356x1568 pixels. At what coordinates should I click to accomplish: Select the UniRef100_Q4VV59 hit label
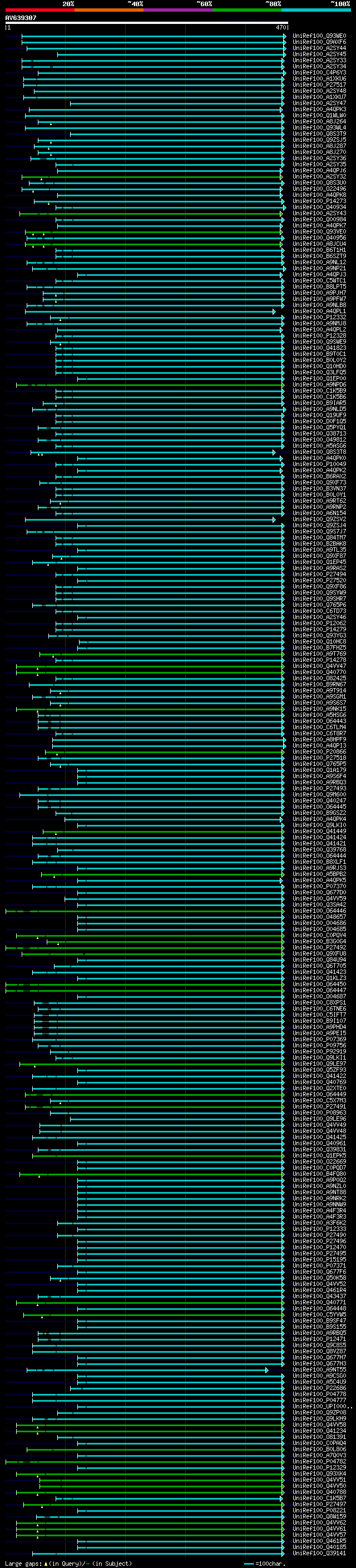coord(319,898)
